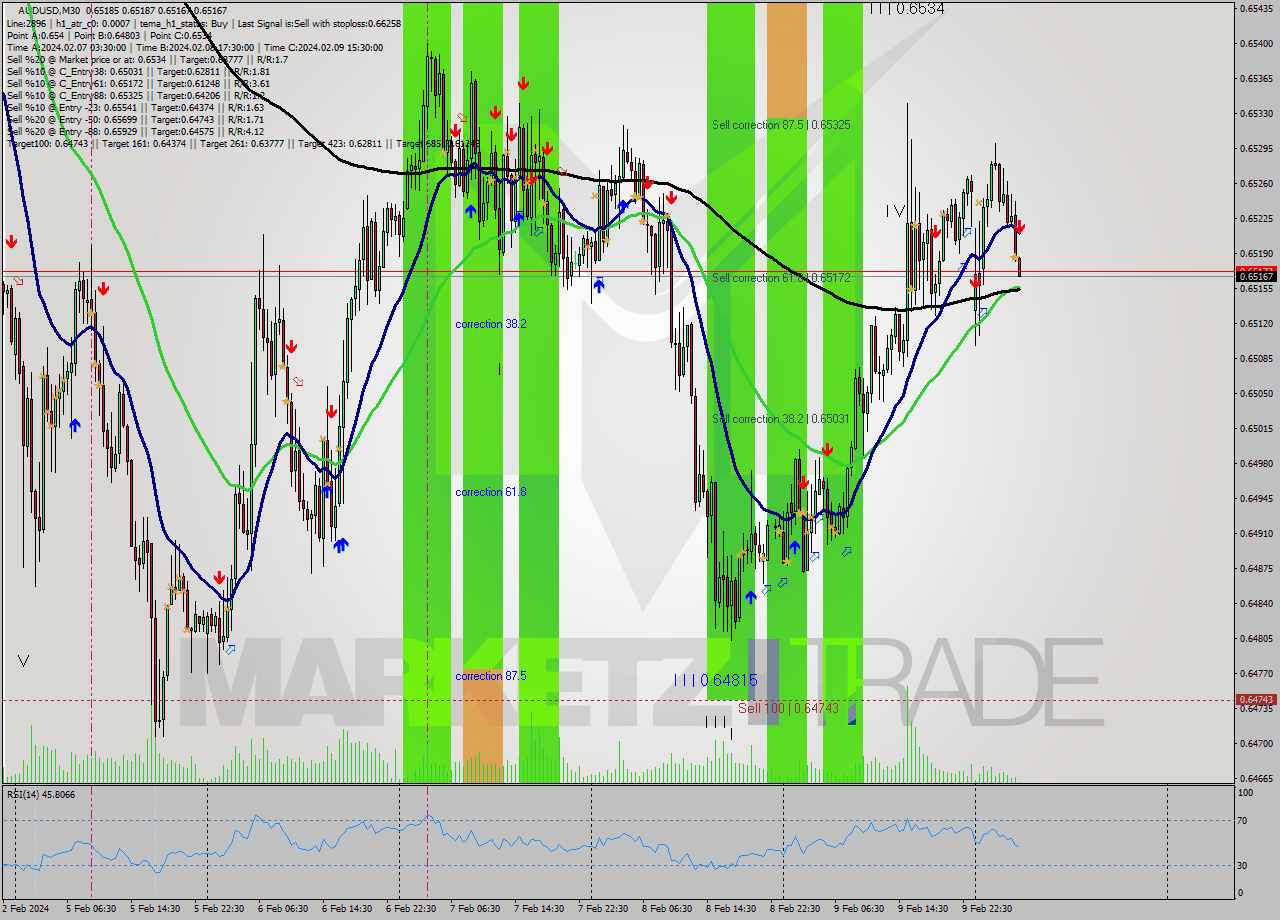Viewport: 1280px width, 920px height.
Task: Click the RSI scale value 100
Action: click(1246, 792)
